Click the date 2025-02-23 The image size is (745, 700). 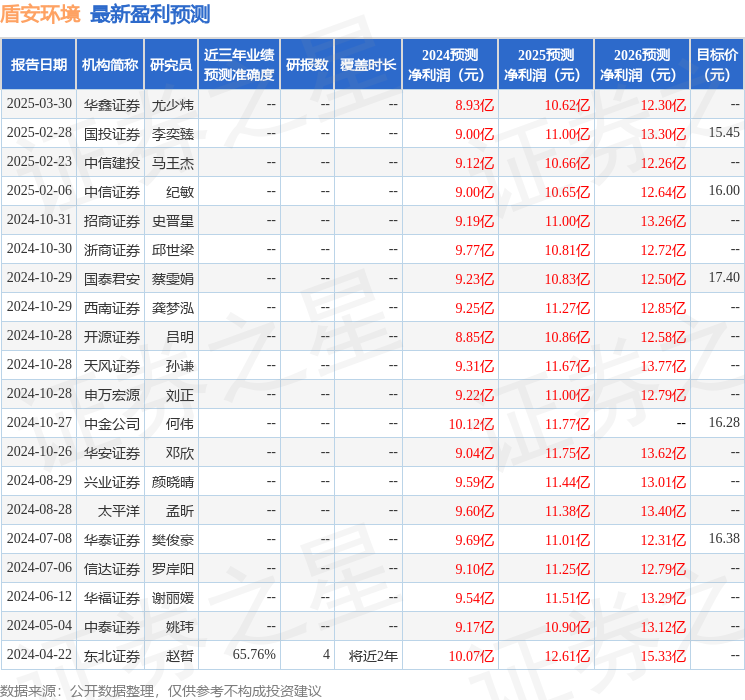[x=39, y=161]
